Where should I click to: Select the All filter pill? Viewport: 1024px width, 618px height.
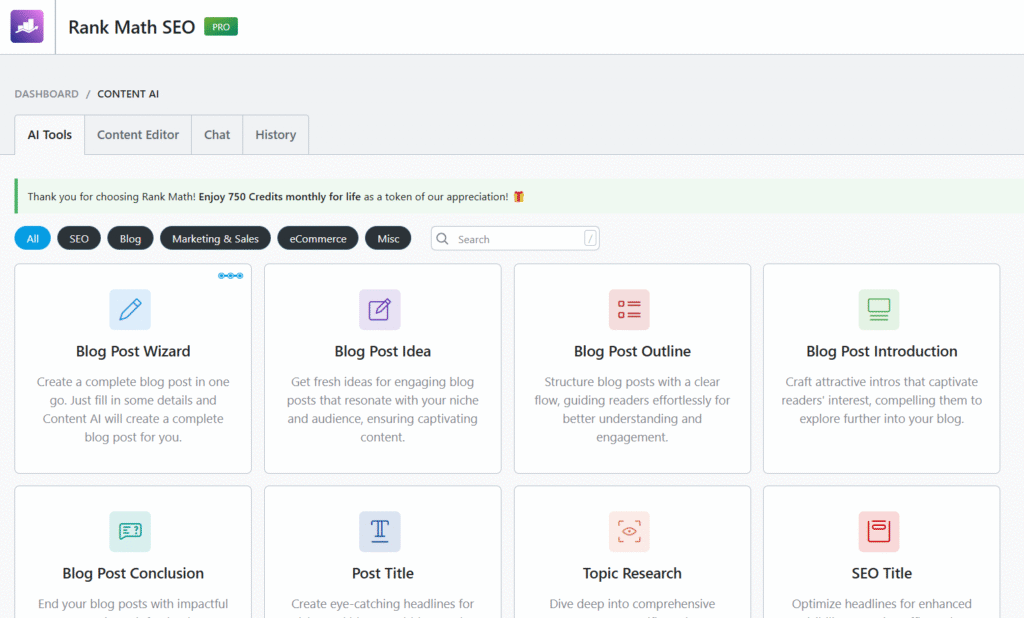pyautogui.click(x=33, y=238)
